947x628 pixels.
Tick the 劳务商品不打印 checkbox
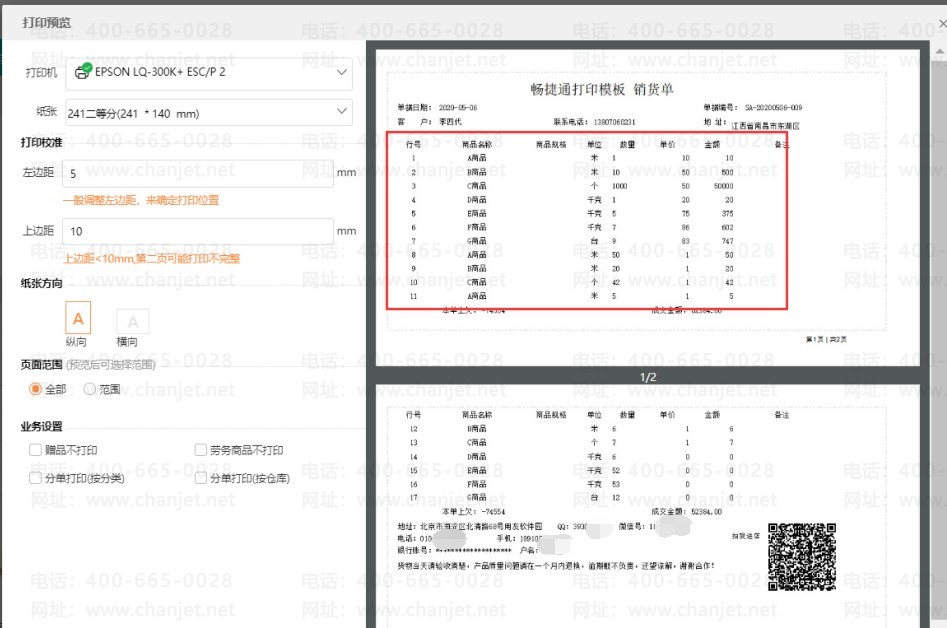(x=201, y=450)
